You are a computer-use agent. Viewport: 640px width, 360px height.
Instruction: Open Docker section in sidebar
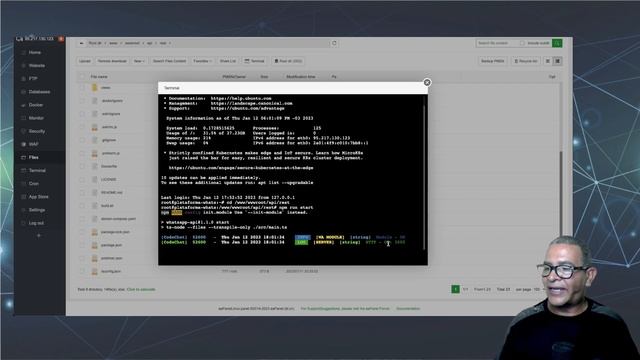[x=36, y=105]
